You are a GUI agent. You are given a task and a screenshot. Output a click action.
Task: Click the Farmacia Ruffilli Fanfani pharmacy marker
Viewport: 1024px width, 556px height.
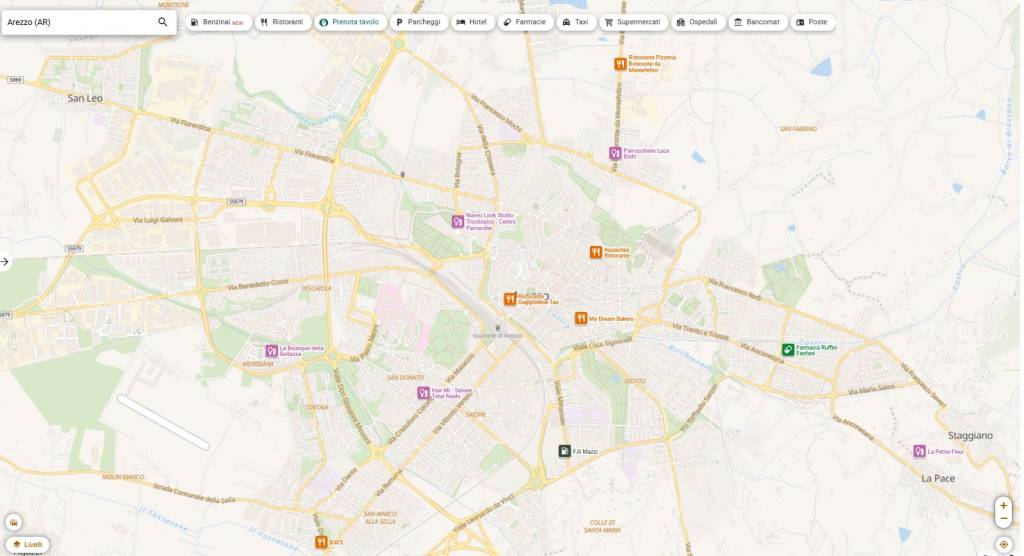[788, 349]
